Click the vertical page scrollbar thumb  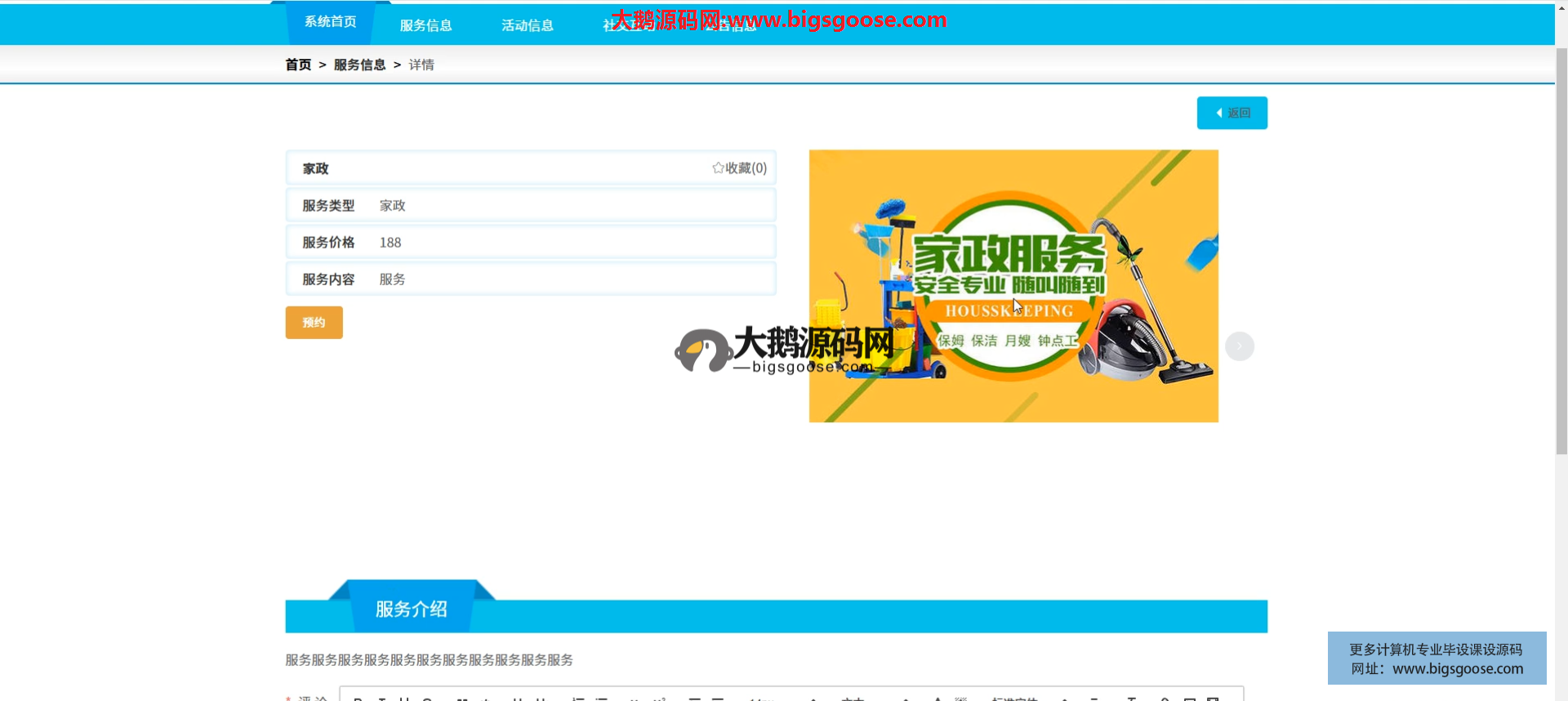click(x=1561, y=245)
